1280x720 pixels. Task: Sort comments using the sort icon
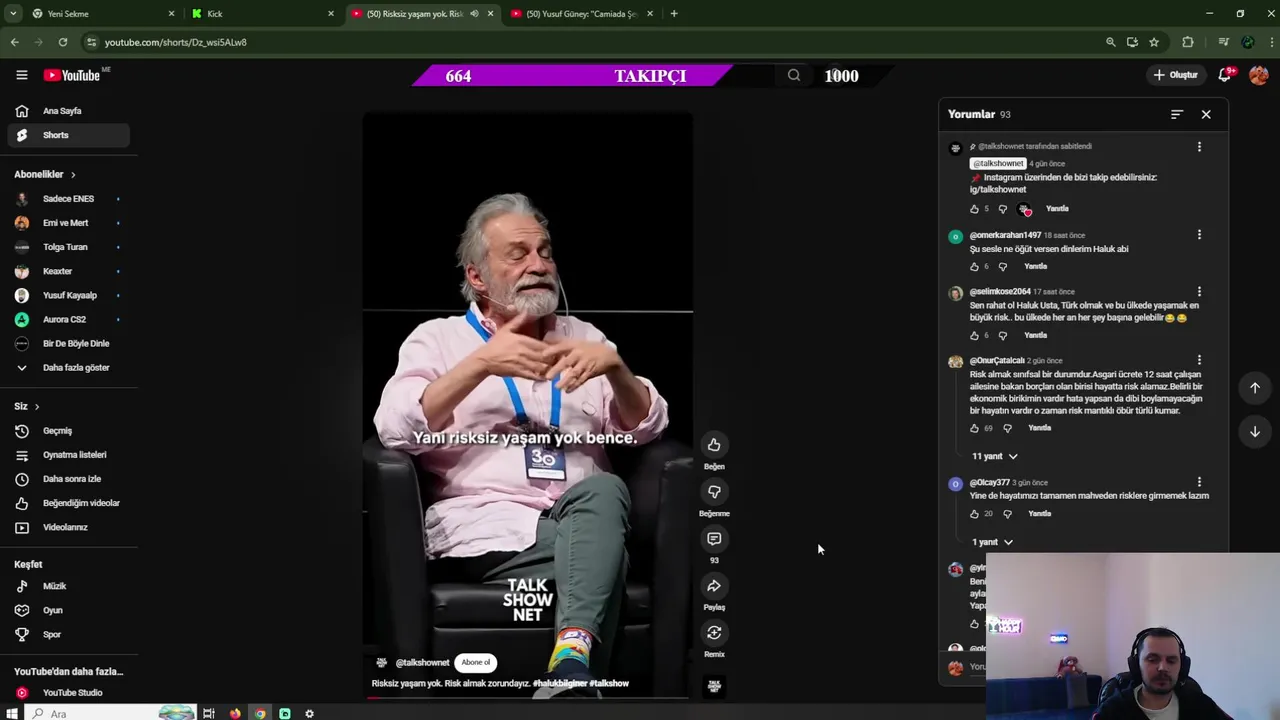coord(1177,114)
